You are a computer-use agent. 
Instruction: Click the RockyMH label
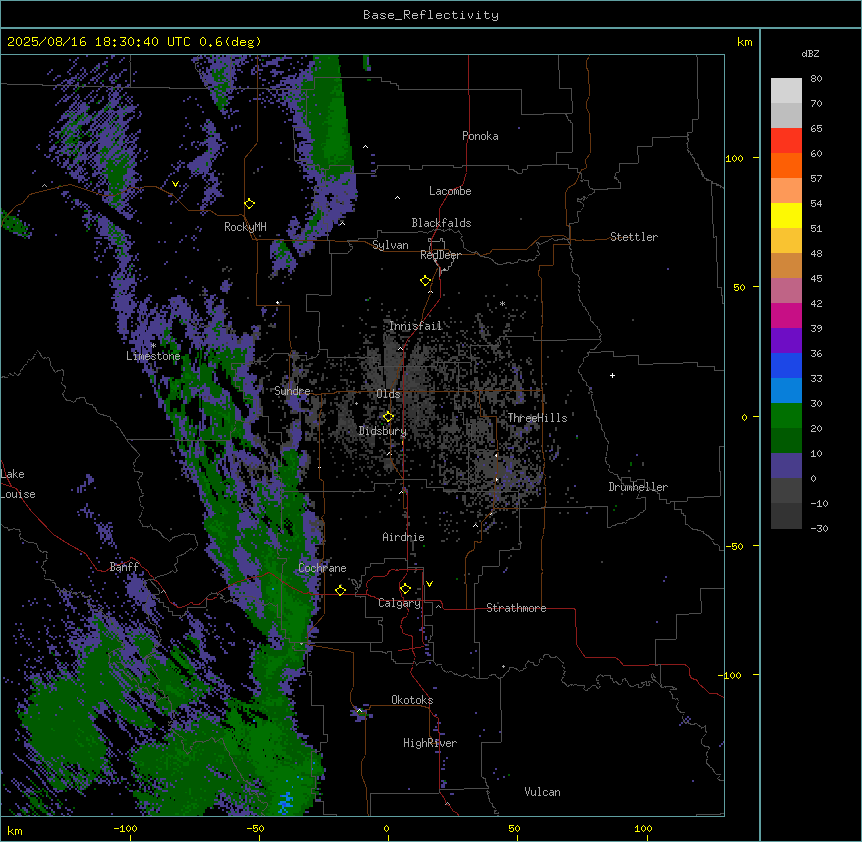point(245,227)
